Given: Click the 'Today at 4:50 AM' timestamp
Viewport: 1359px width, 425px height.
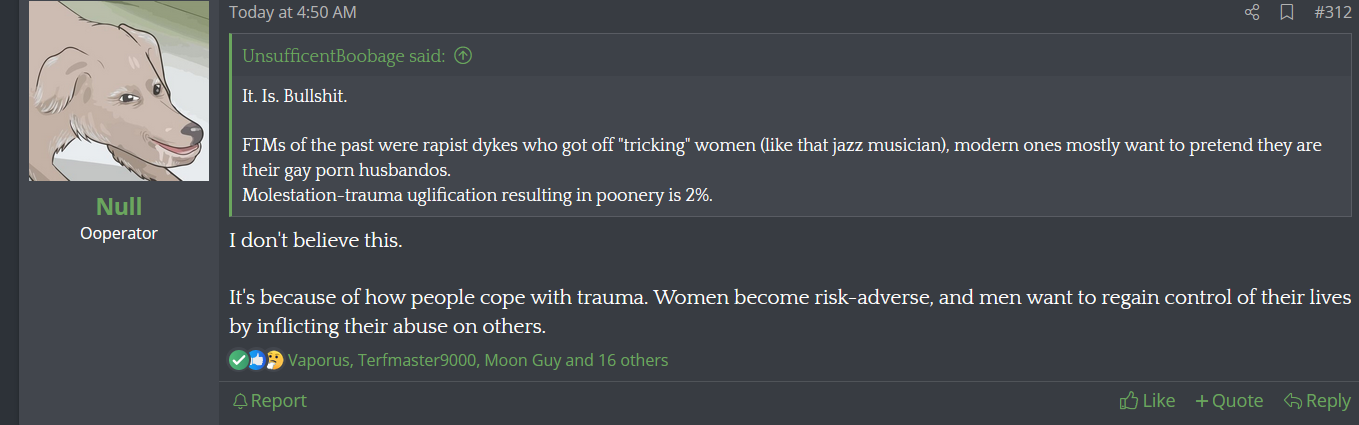Looking at the screenshot, I should [293, 13].
